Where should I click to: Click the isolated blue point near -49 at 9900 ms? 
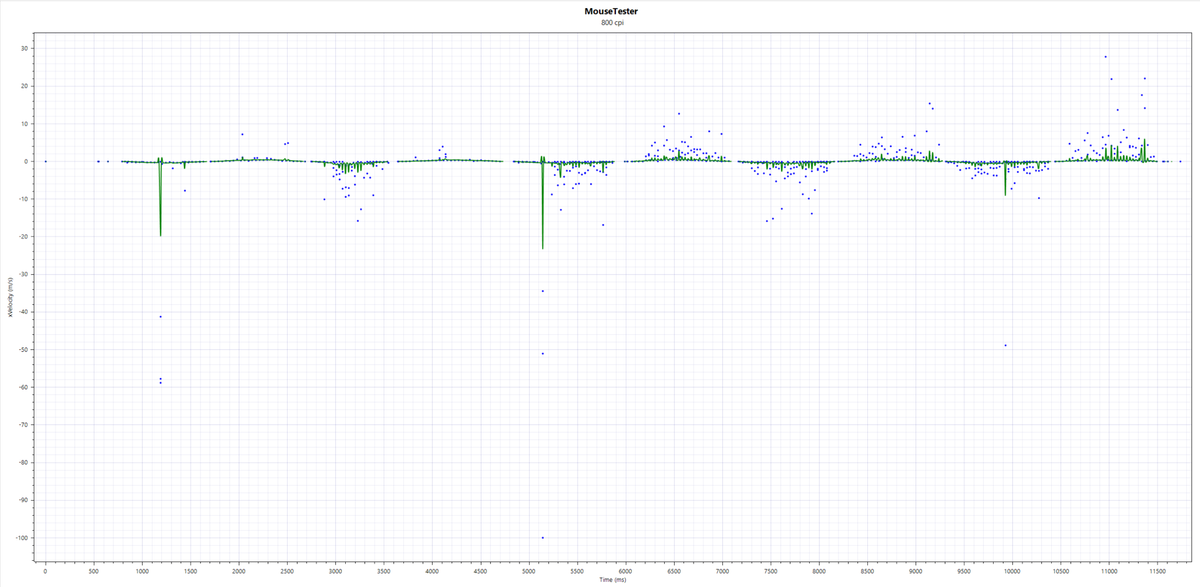(1005, 345)
